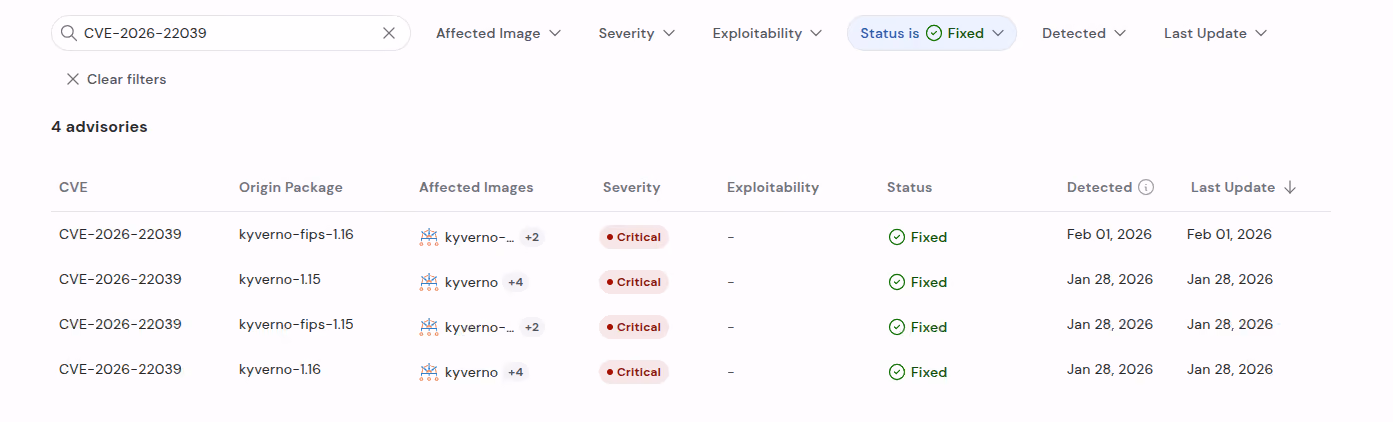Click the search magnifier icon
This screenshot has width=1393, height=422.
69,33
